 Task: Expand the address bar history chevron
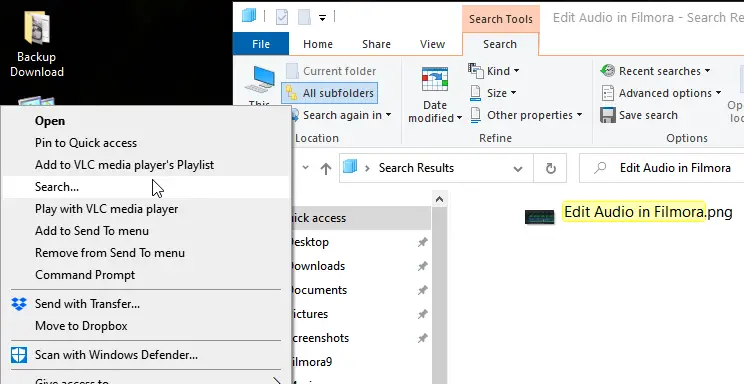[518, 169]
